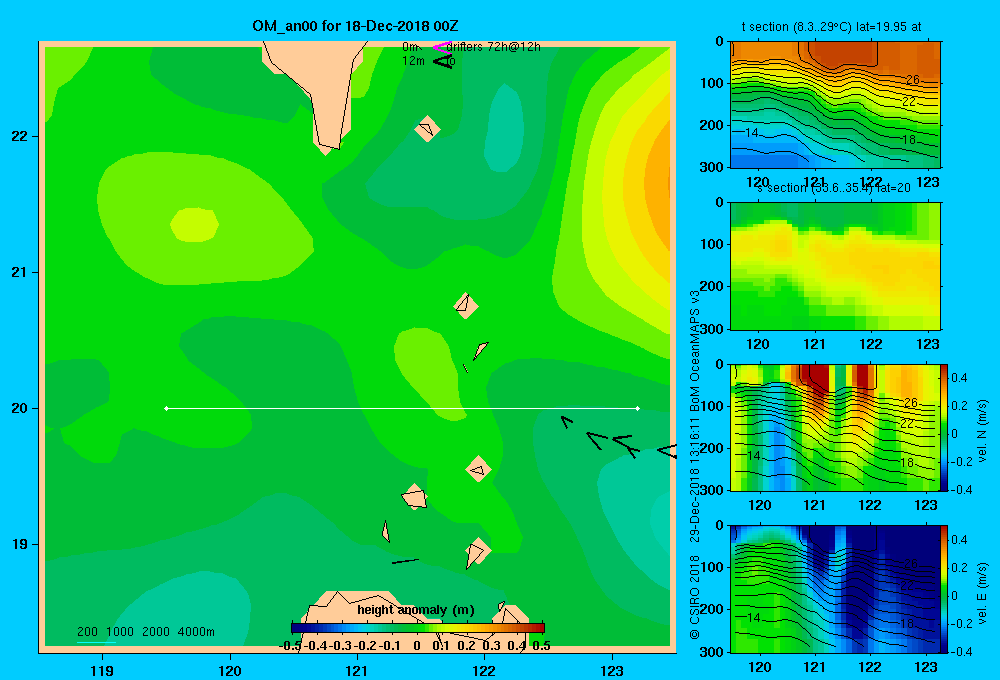Select the 'drifters 72h@12h' legend text
This screenshot has height=680, width=1000.
(493, 47)
